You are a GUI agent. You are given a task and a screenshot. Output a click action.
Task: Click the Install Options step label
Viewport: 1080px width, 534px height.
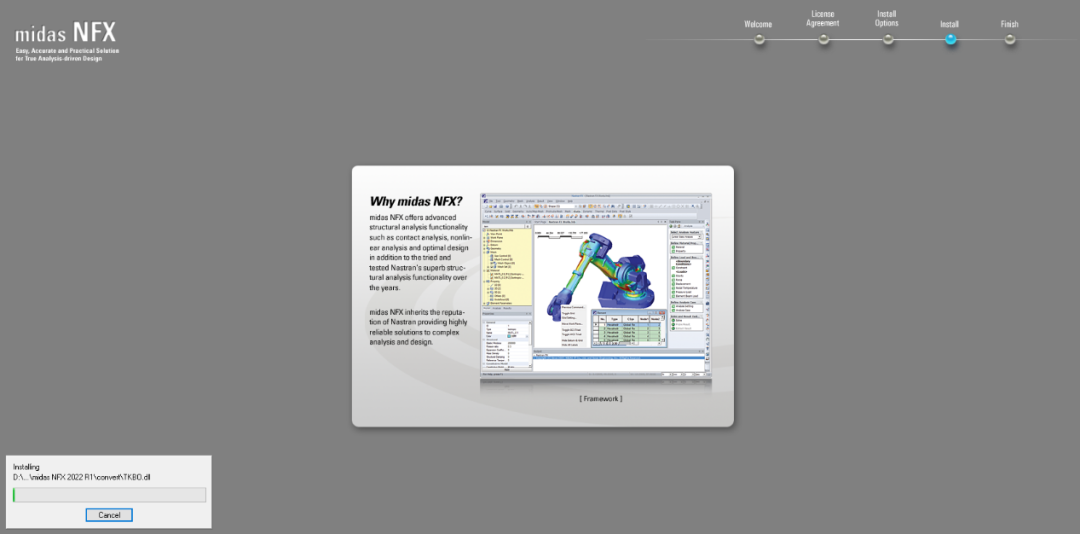click(x=886, y=19)
